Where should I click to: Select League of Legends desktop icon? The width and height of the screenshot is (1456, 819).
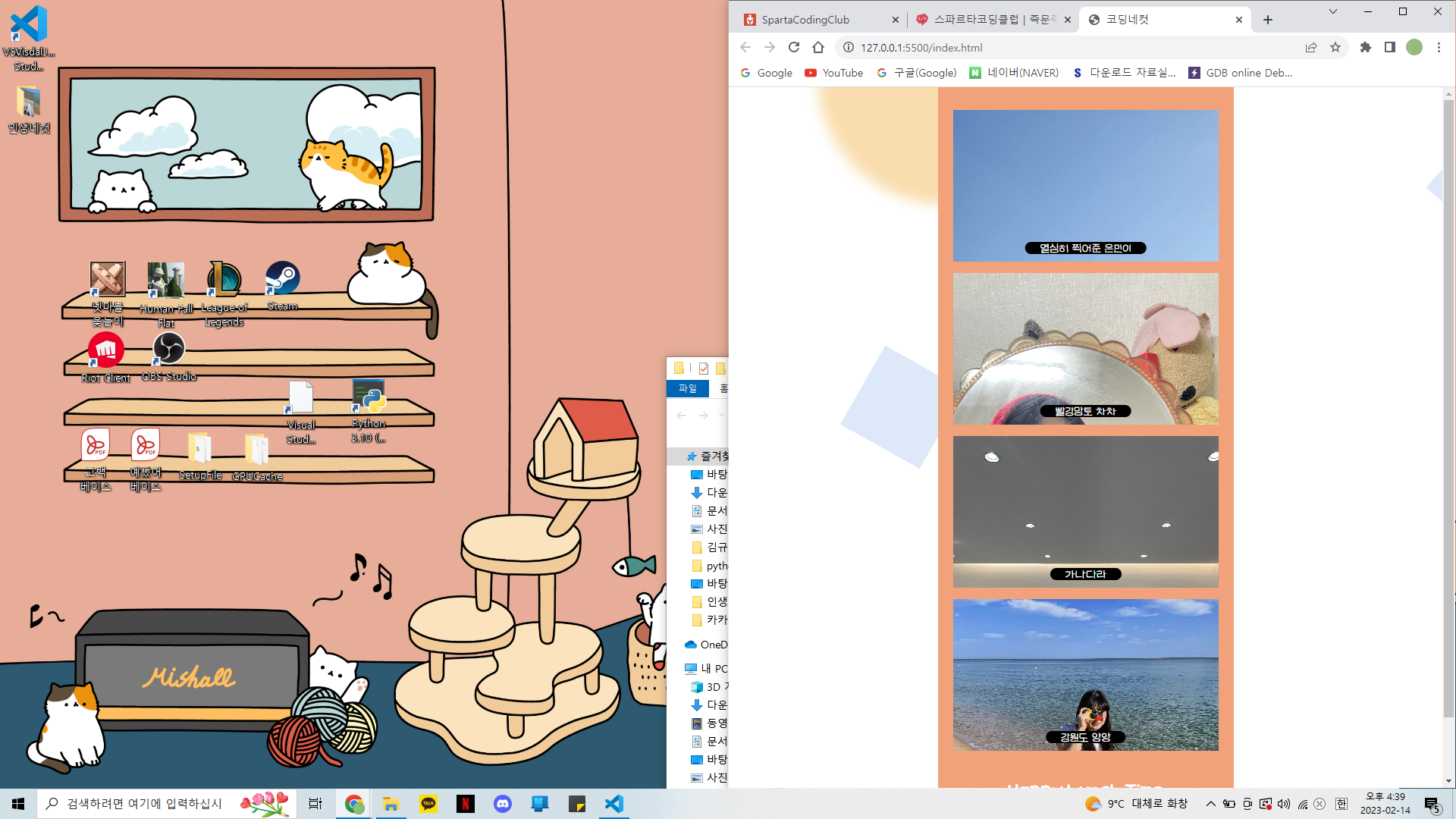tap(224, 294)
